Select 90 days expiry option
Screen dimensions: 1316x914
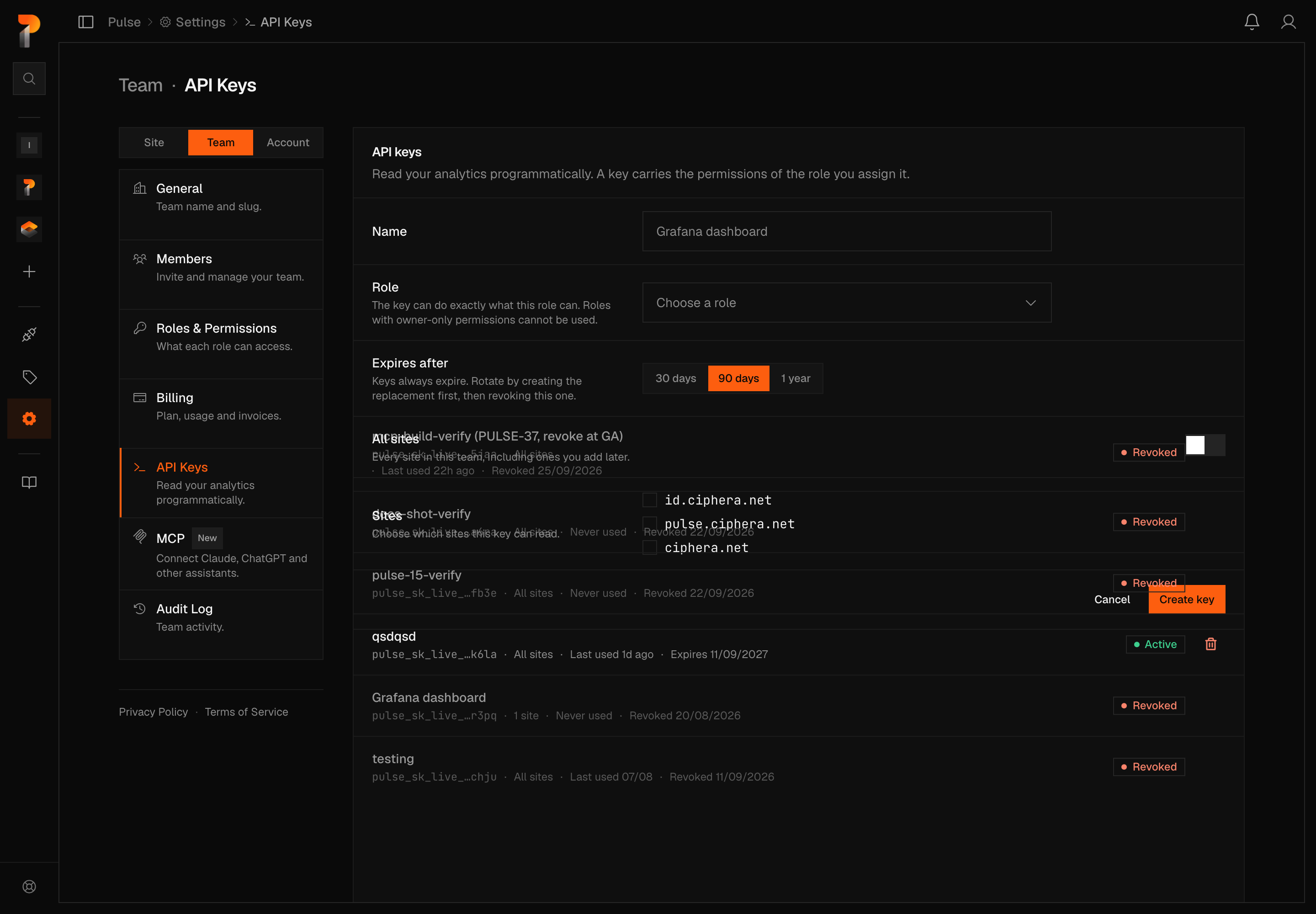tap(738, 378)
